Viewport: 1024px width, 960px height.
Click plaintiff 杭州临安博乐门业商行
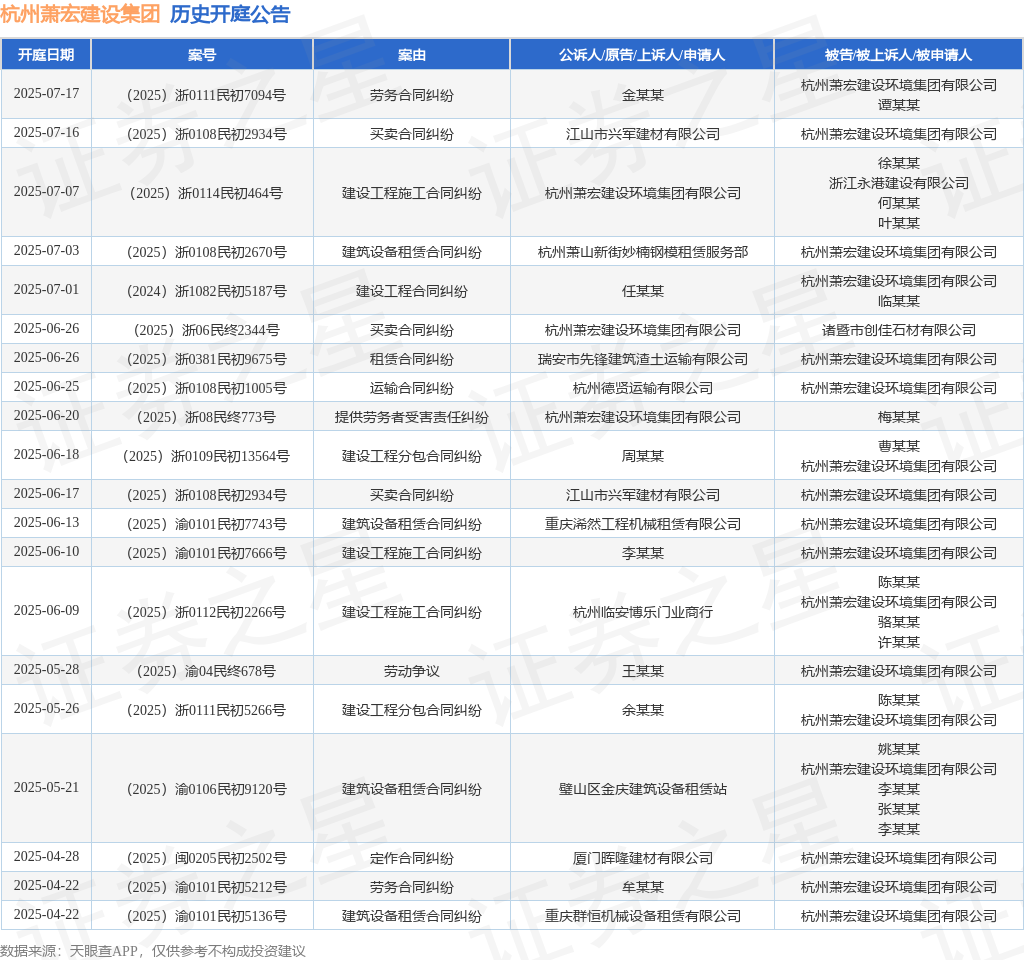(643, 613)
